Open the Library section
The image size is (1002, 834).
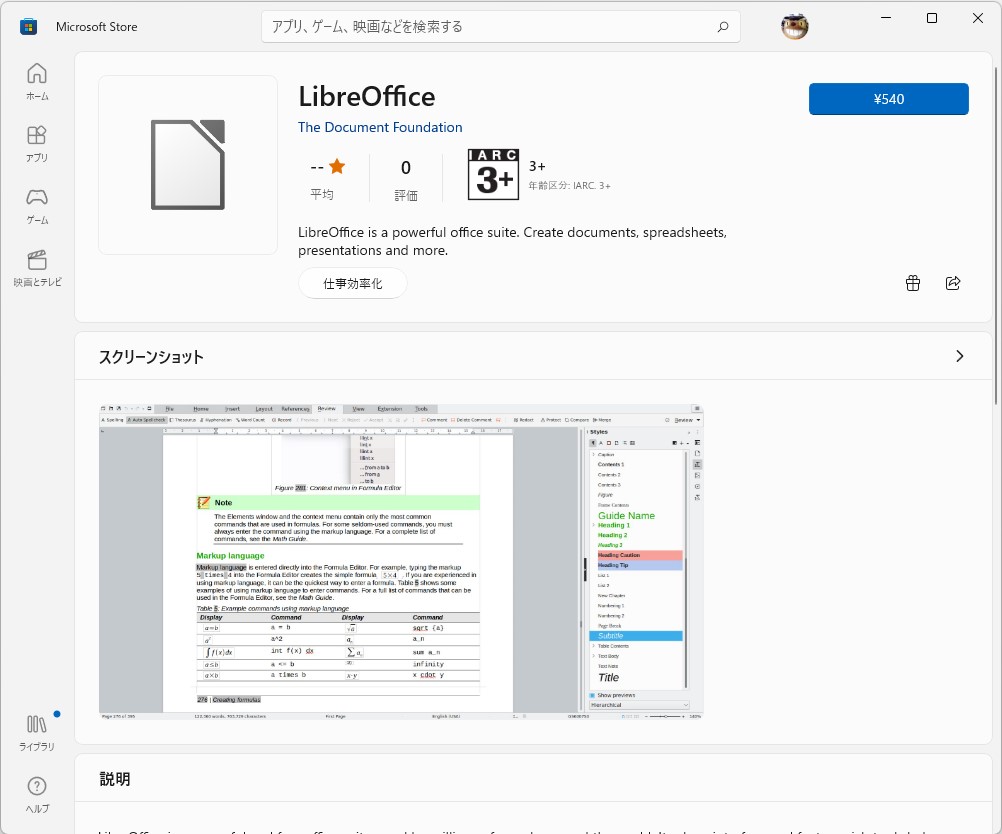point(37,732)
